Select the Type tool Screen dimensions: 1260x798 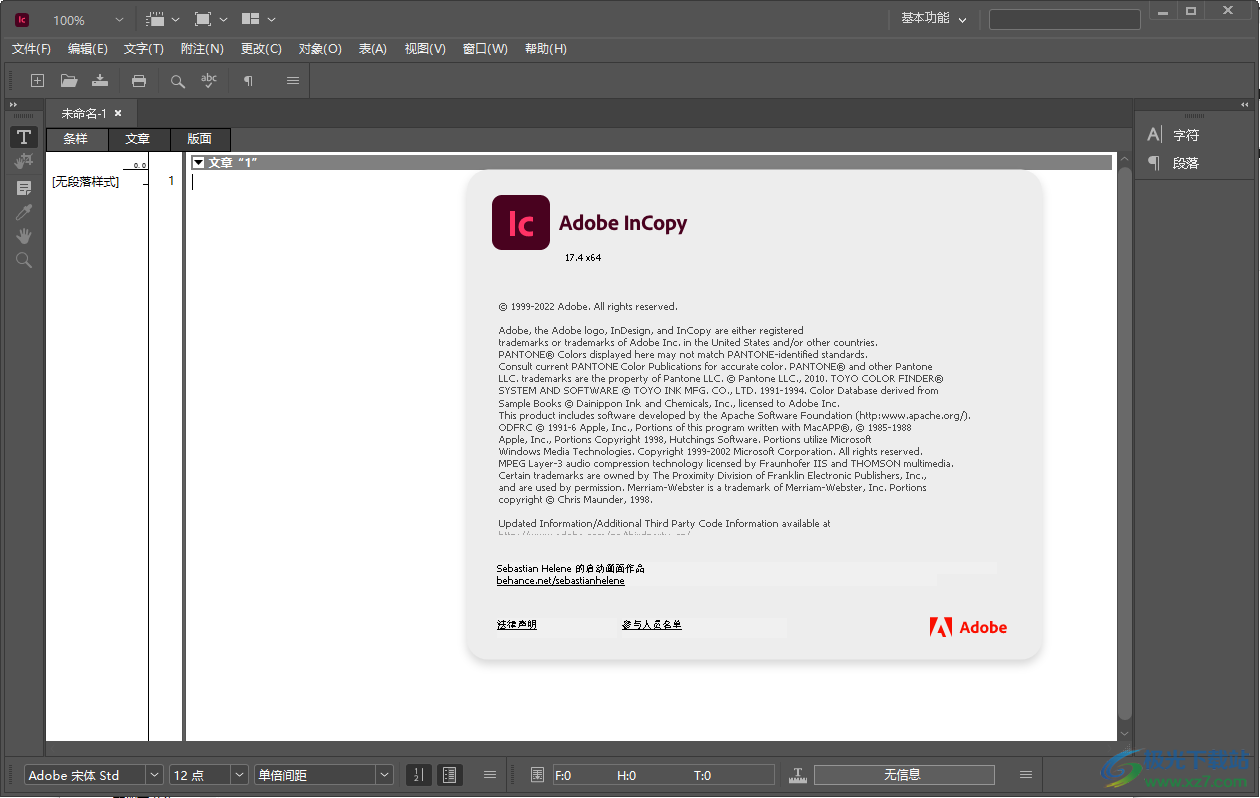coord(24,137)
